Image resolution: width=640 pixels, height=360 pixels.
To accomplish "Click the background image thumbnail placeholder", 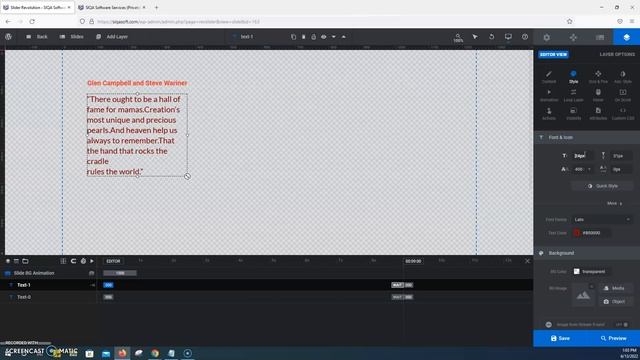I will tap(583, 295).
